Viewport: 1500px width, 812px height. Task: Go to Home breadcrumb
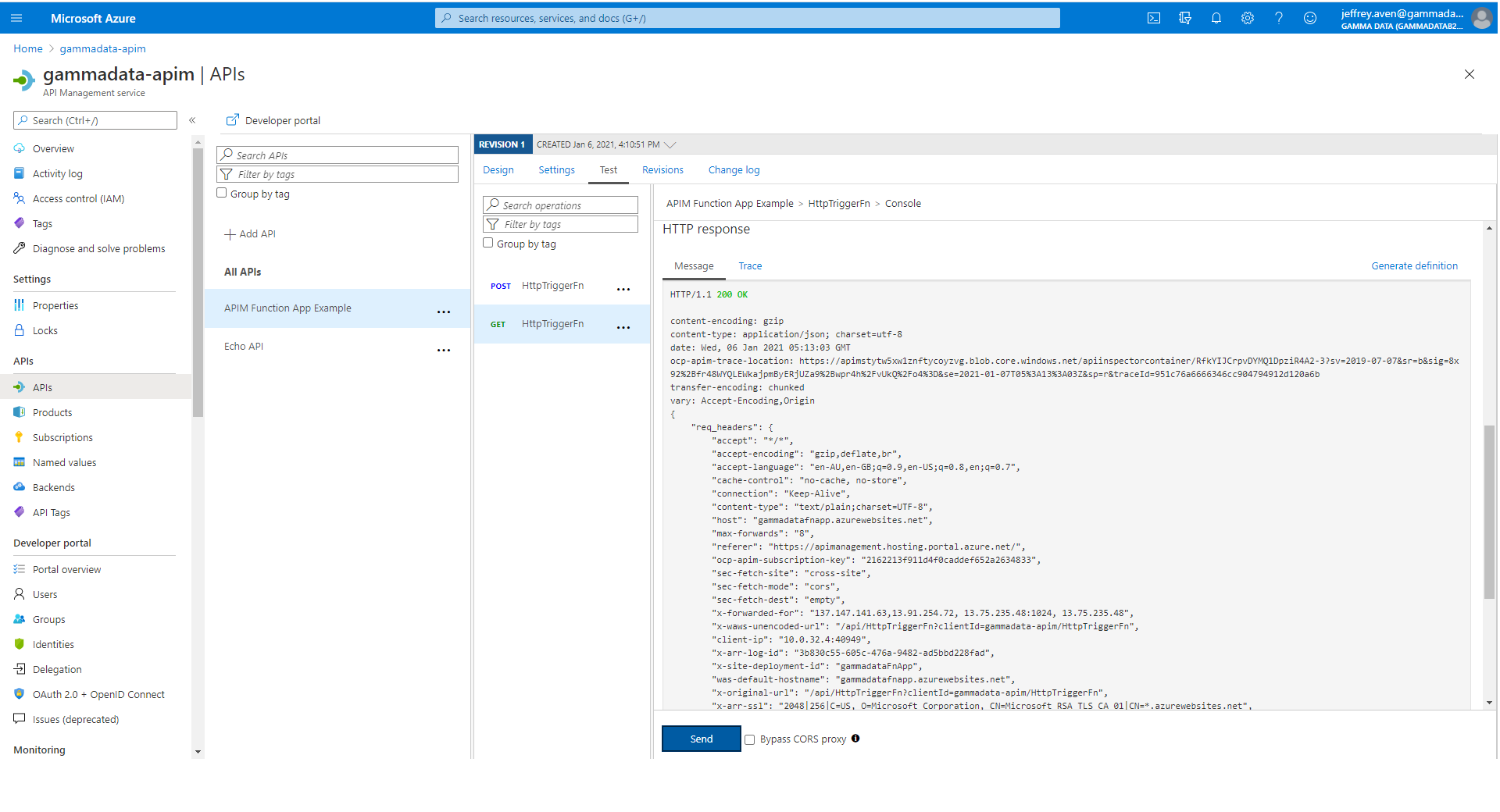click(x=28, y=48)
